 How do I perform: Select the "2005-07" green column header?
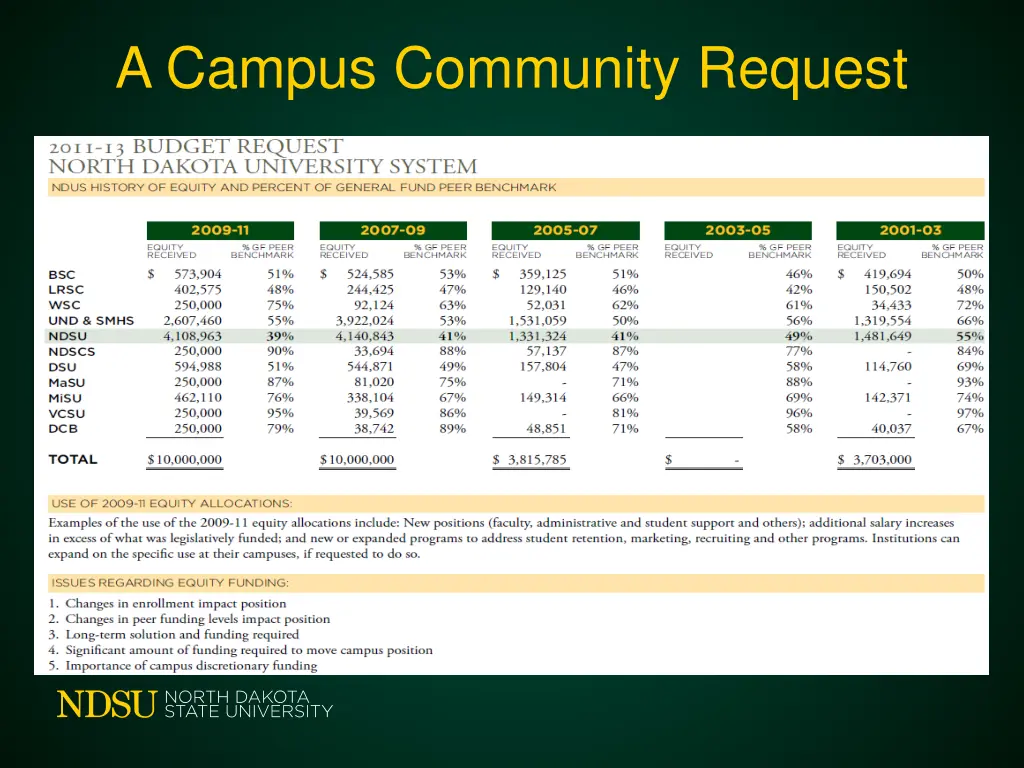566,230
